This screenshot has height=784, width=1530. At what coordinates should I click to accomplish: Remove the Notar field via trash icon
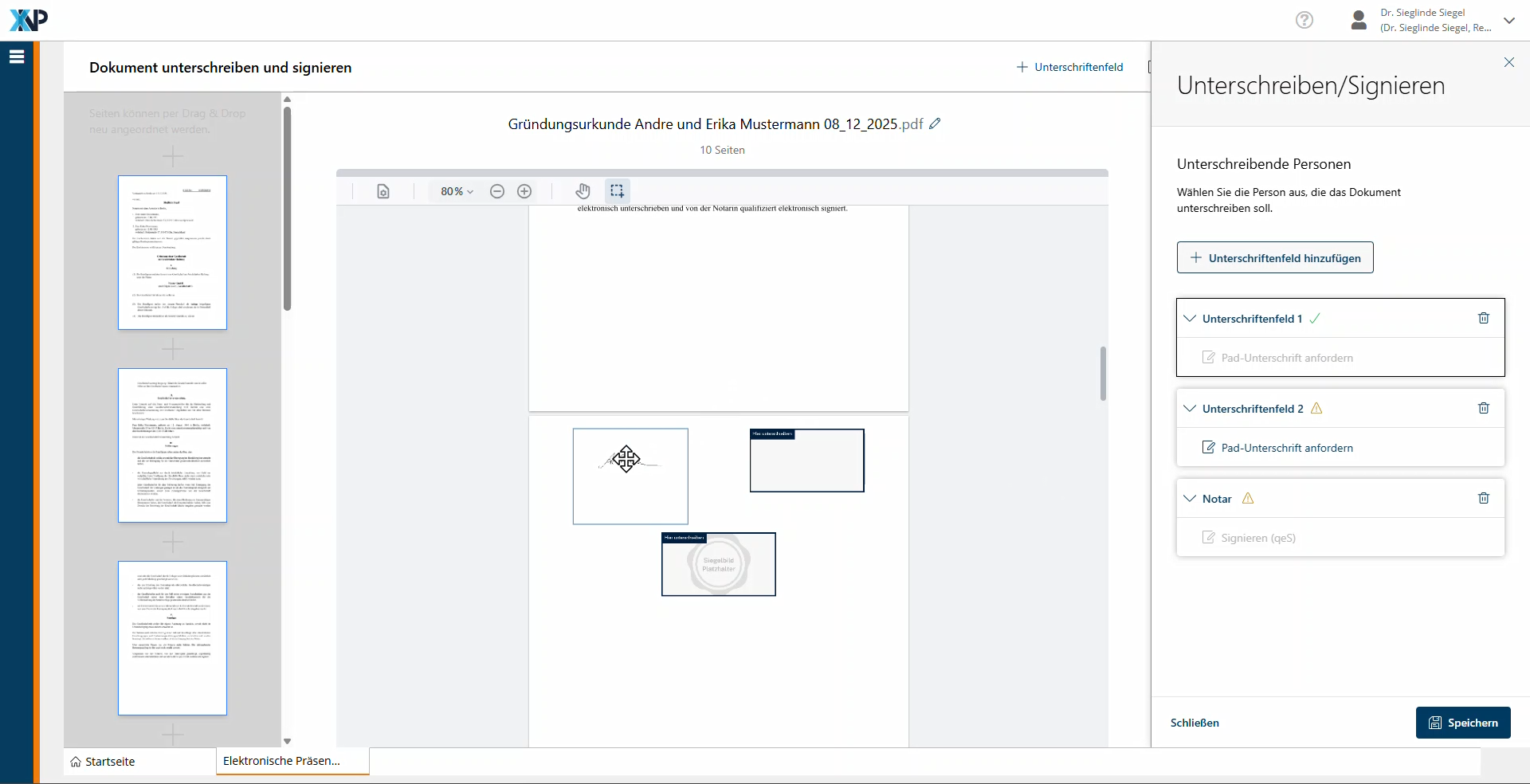point(1483,498)
